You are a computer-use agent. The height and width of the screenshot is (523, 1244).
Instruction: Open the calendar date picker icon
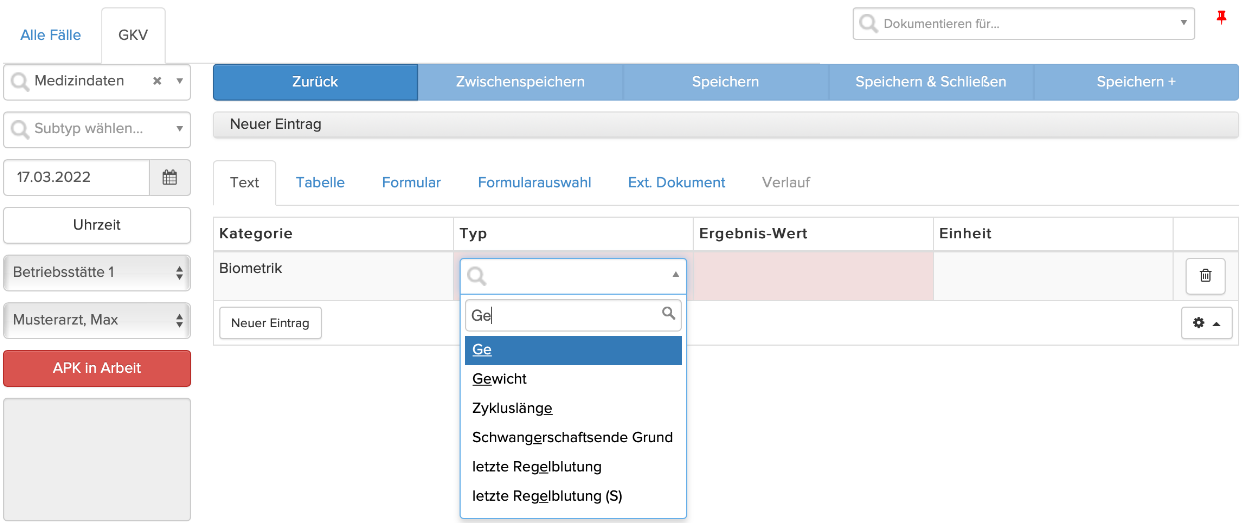click(170, 177)
